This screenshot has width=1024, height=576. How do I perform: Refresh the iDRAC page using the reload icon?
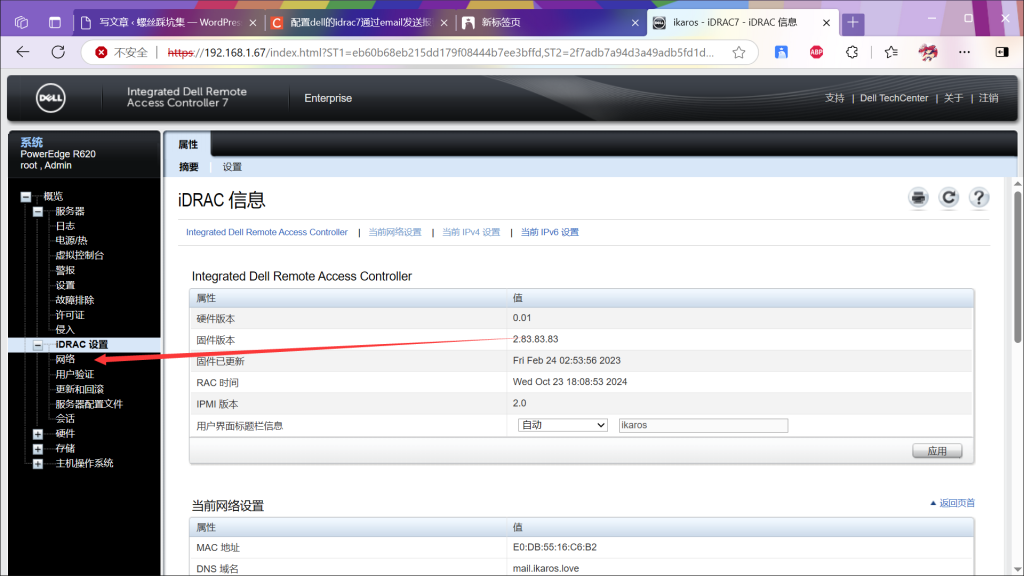tap(948, 198)
